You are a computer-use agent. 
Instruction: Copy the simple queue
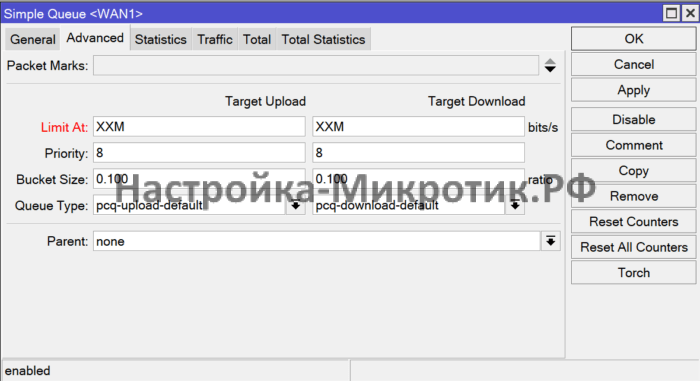633,171
